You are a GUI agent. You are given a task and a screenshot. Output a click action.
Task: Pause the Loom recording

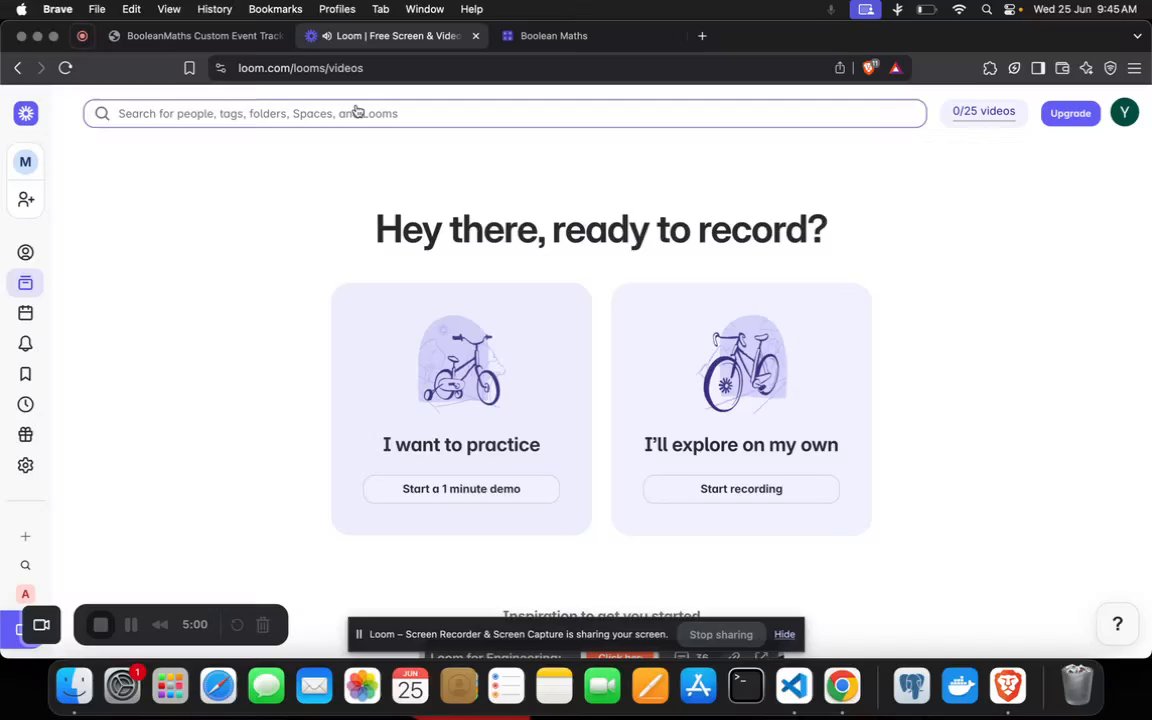[132, 624]
